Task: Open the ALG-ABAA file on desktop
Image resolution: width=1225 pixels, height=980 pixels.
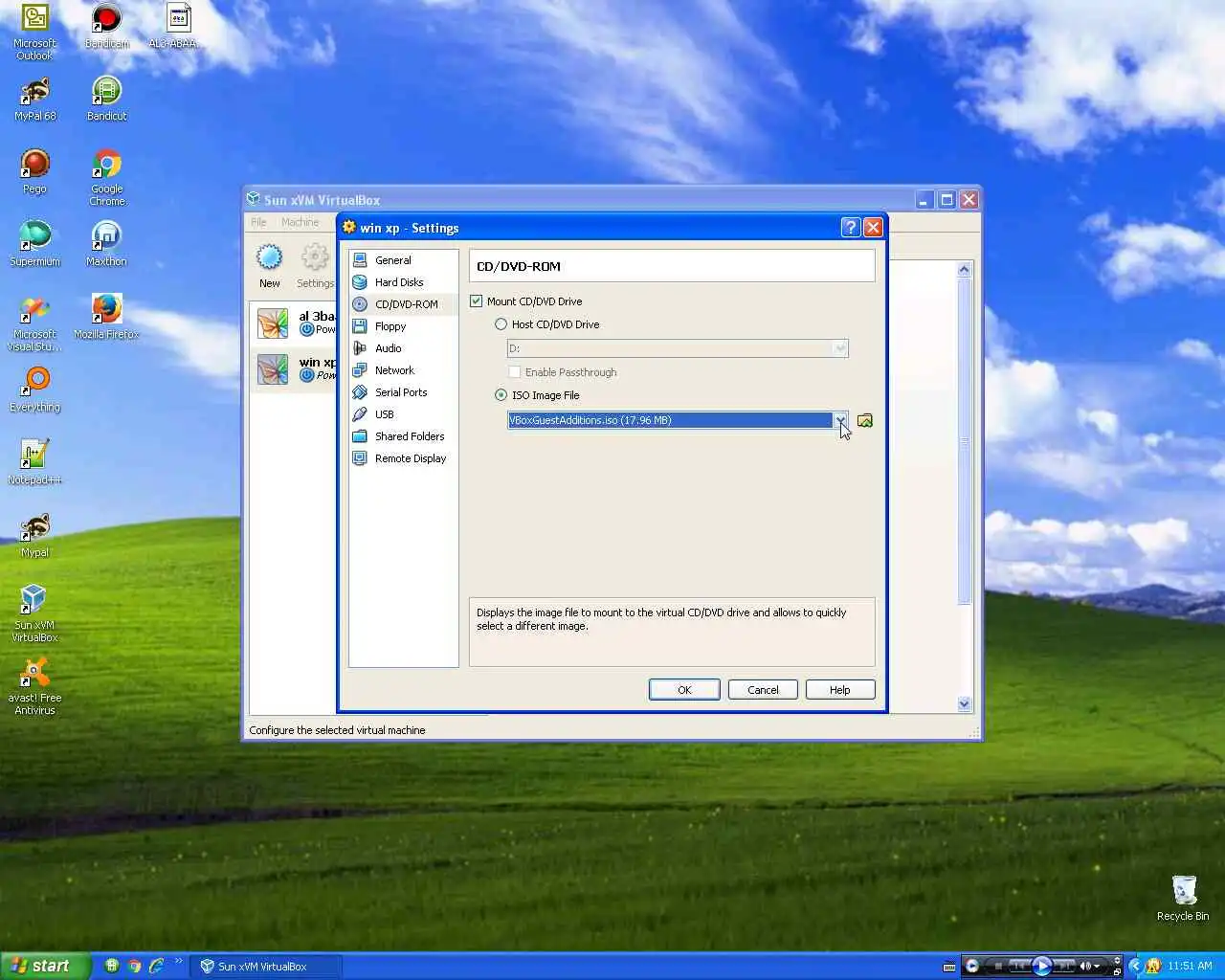Action: pyautogui.click(x=177, y=27)
